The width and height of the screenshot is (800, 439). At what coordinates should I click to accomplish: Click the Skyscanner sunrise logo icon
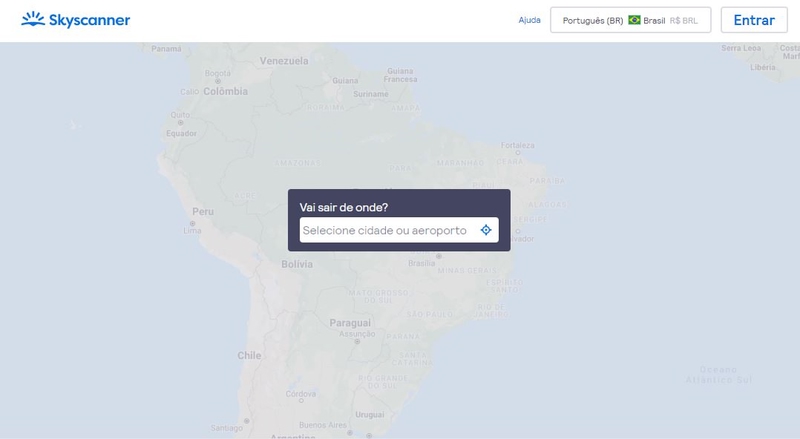(x=33, y=19)
